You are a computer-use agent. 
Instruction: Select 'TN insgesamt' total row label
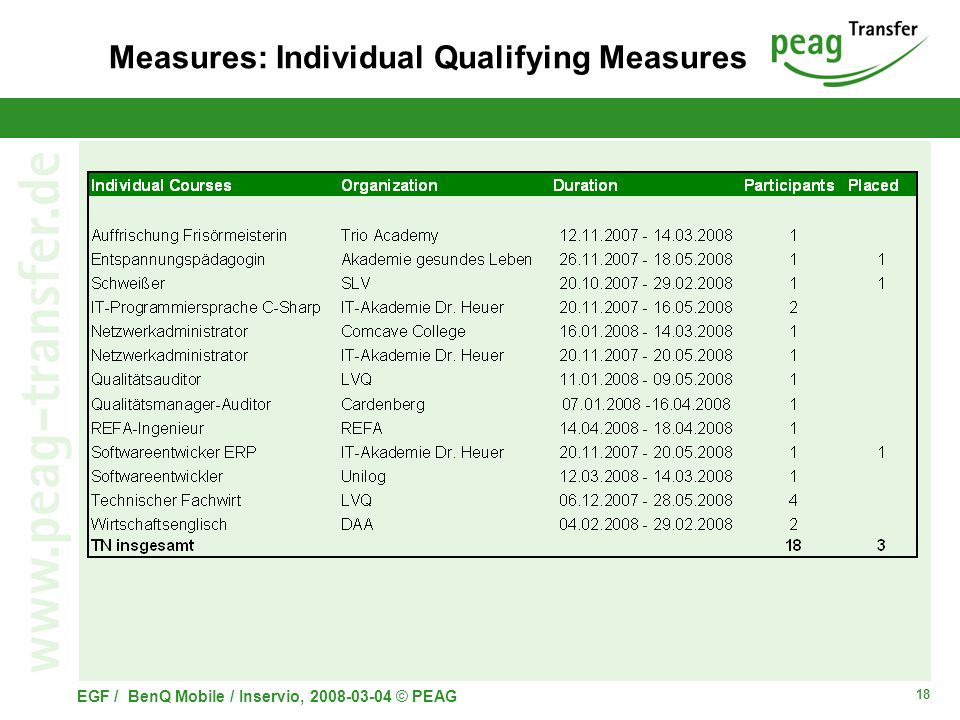click(142, 546)
